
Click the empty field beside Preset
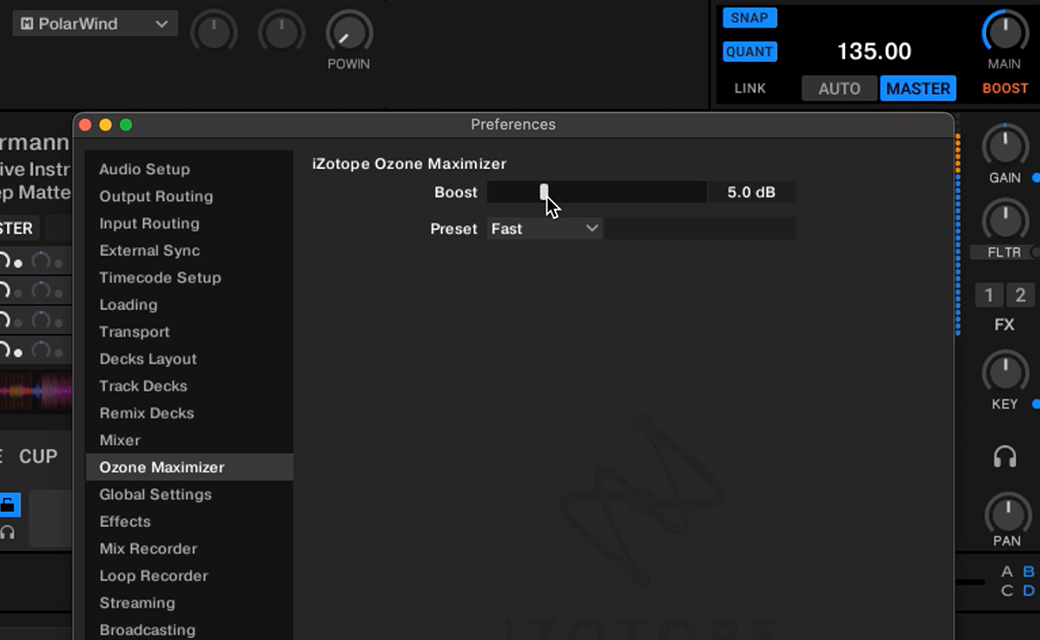(x=700, y=229)
